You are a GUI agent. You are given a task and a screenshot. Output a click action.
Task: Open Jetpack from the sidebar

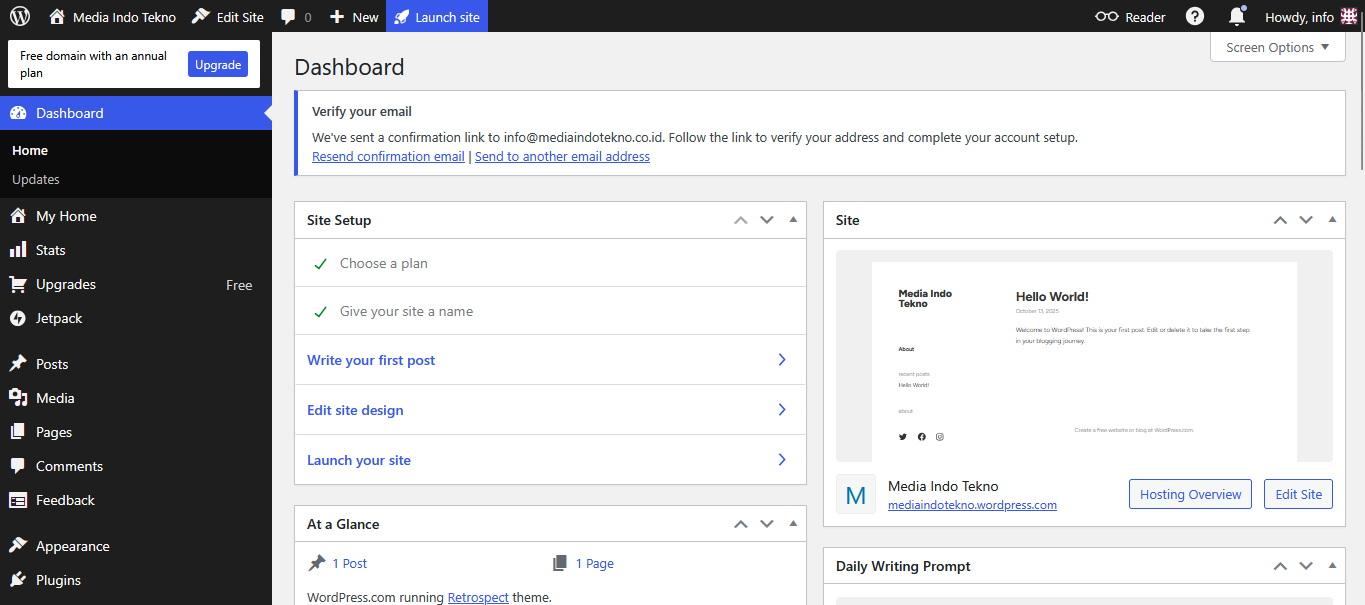pos(59,318)
